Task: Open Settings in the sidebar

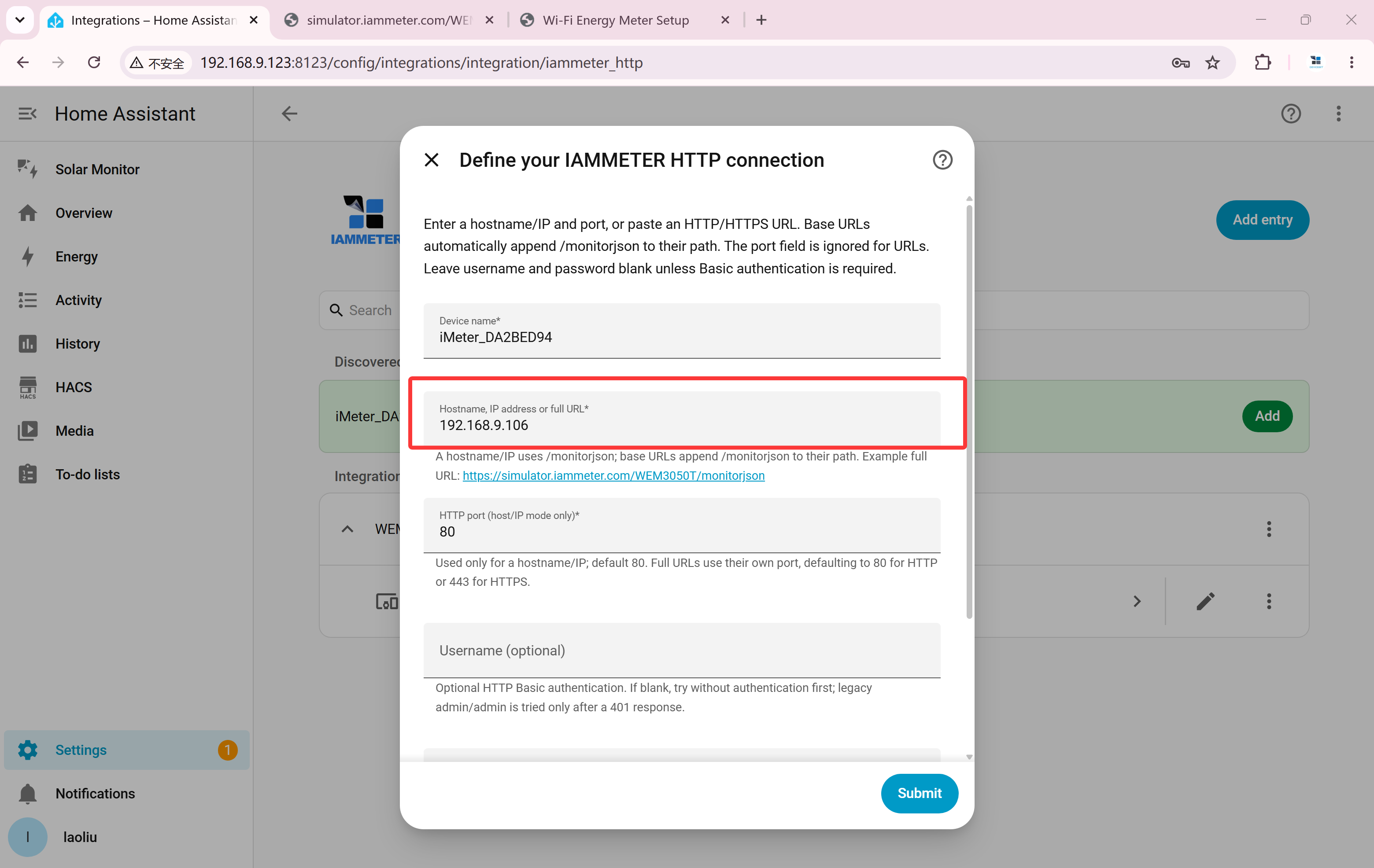Action: [127, 750]
